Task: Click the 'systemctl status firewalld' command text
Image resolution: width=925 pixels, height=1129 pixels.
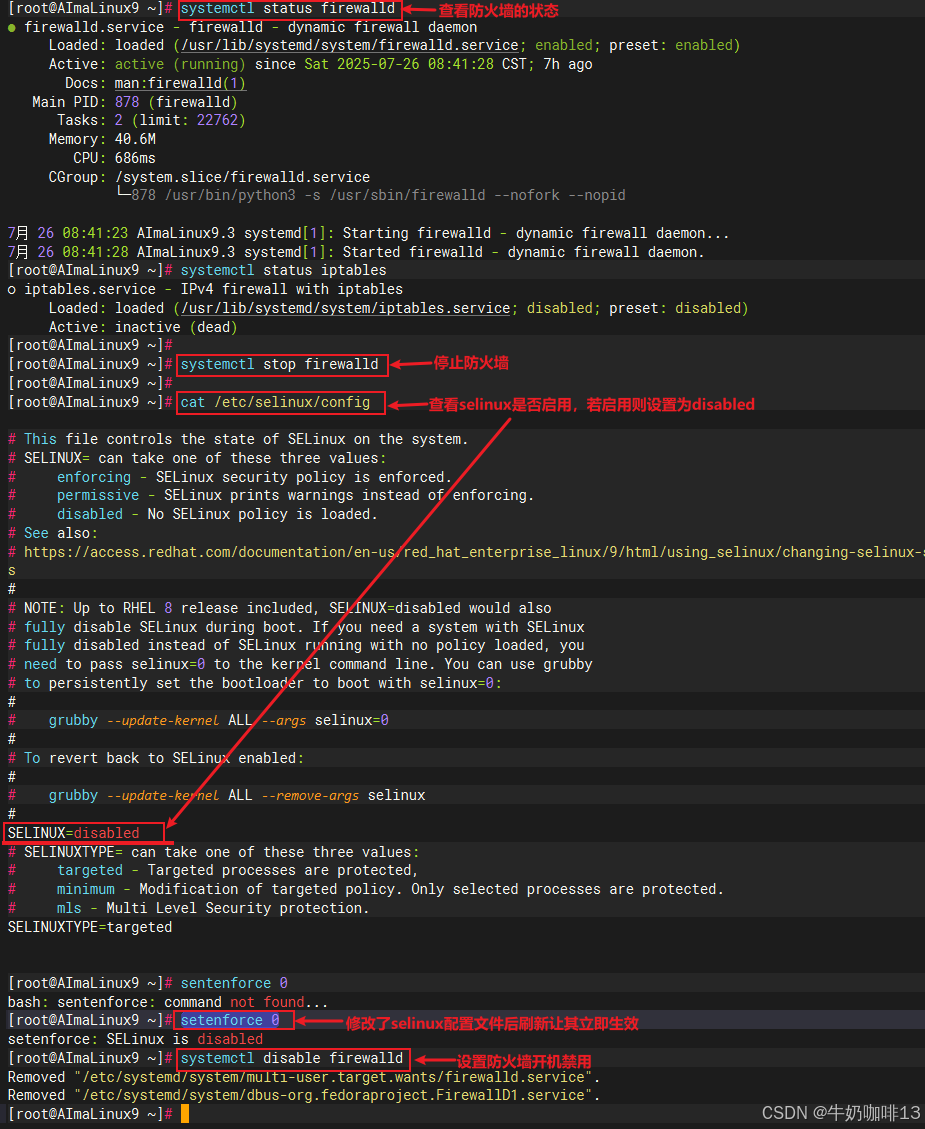Action: tap(288, 9)
